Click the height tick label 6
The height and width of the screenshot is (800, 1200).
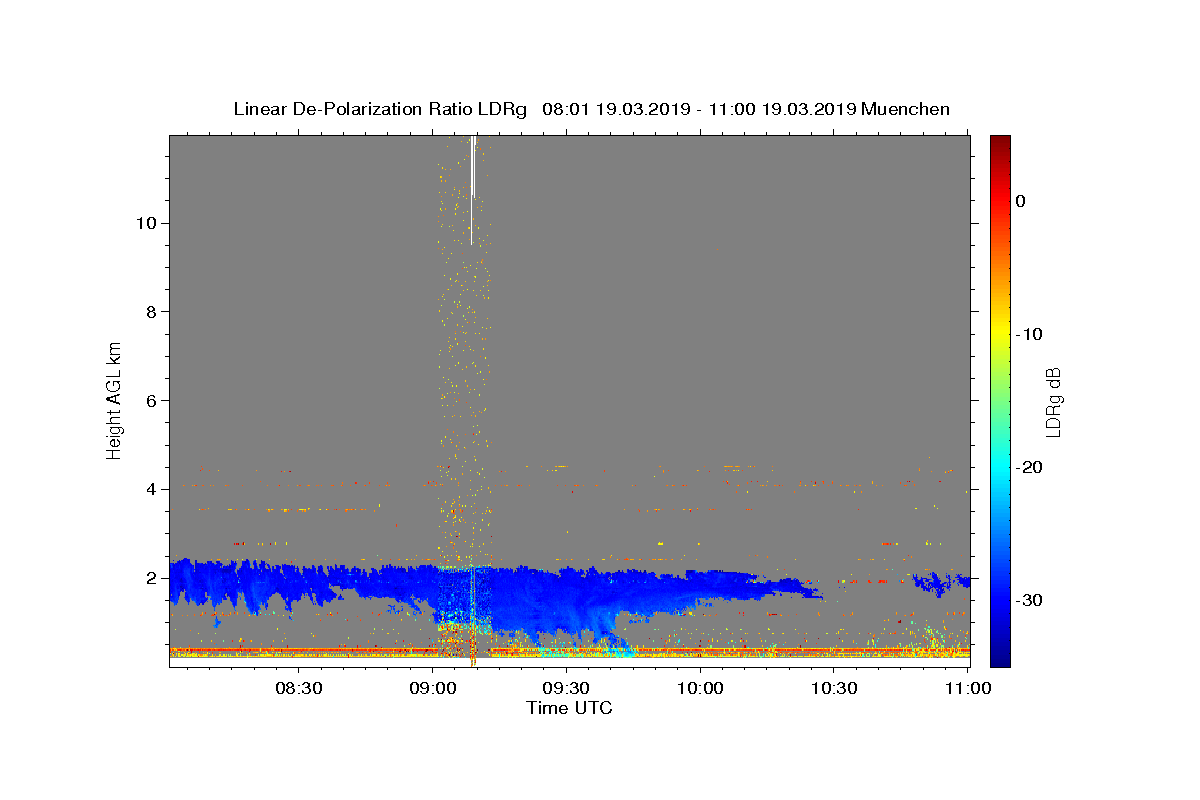point(150,400)
